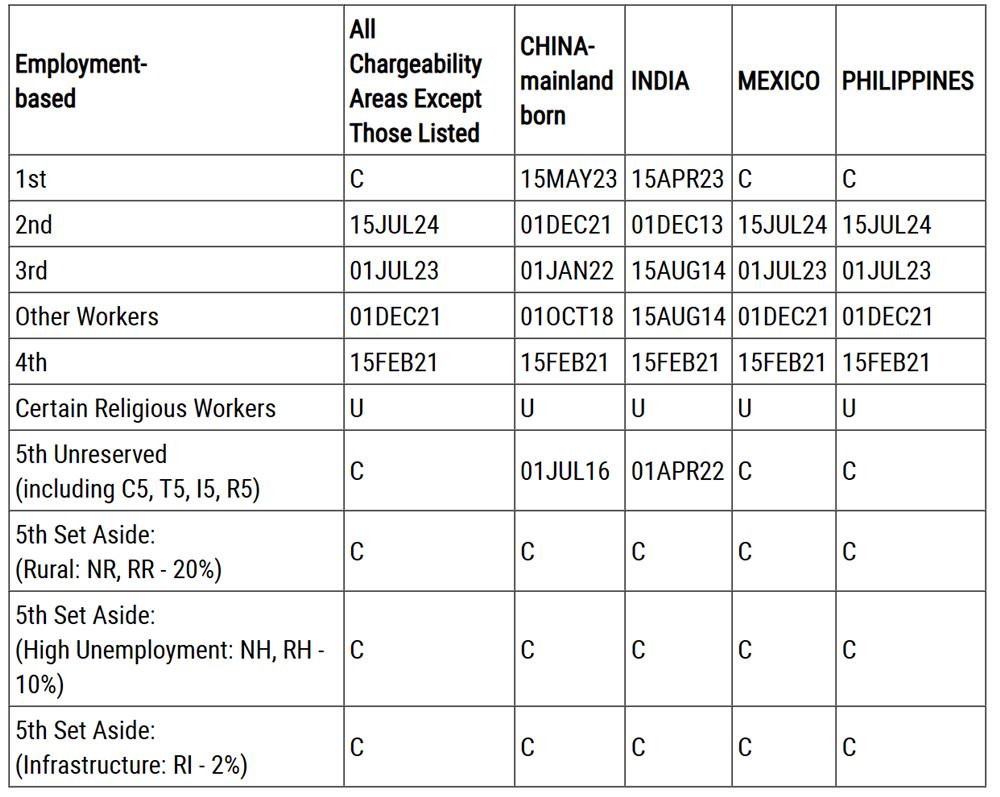Click the 5th Unreserved row label
The image size is (1000, 797).
pos(137,471)
